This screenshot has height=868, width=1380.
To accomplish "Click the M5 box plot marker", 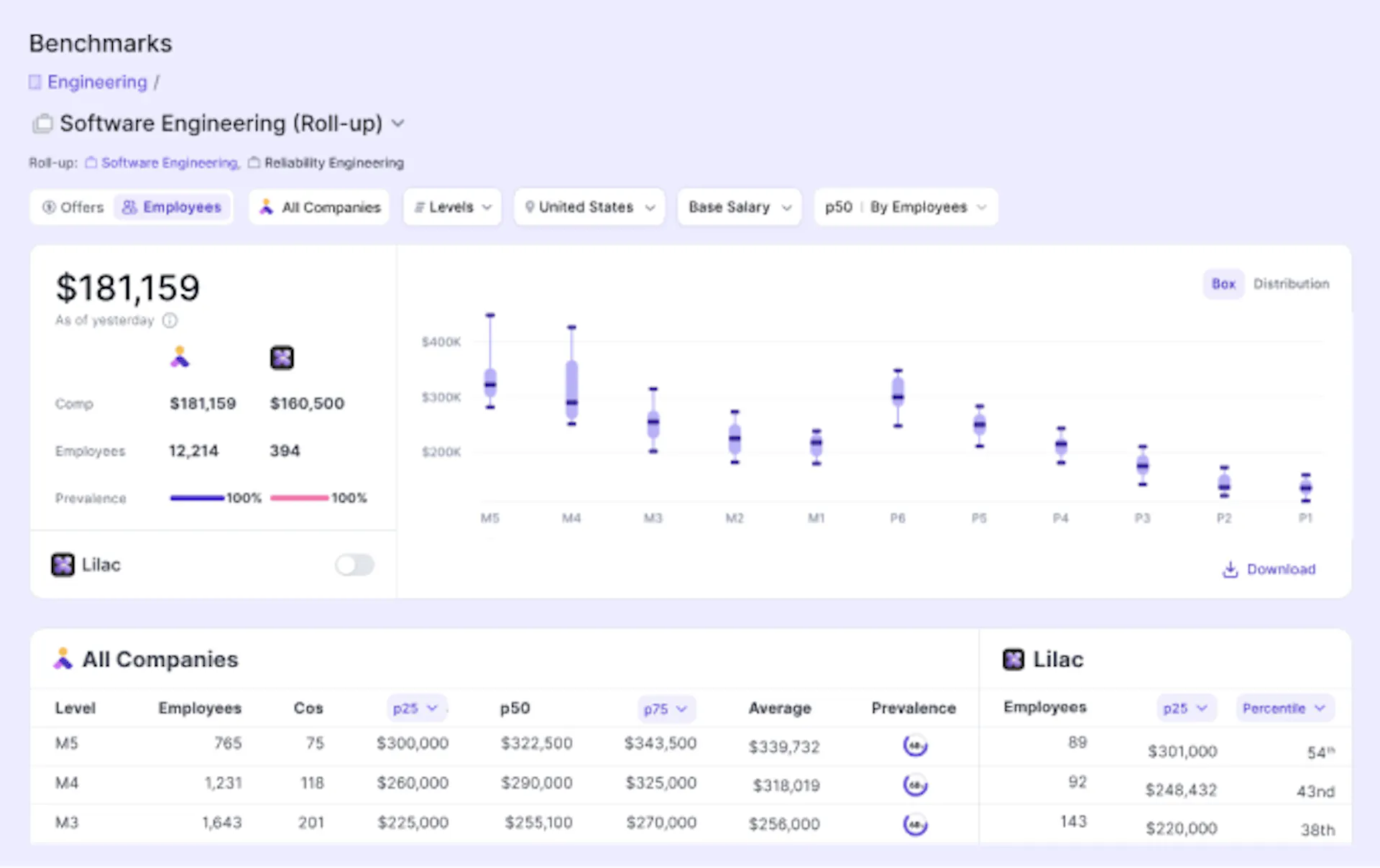I will point(490,361).
